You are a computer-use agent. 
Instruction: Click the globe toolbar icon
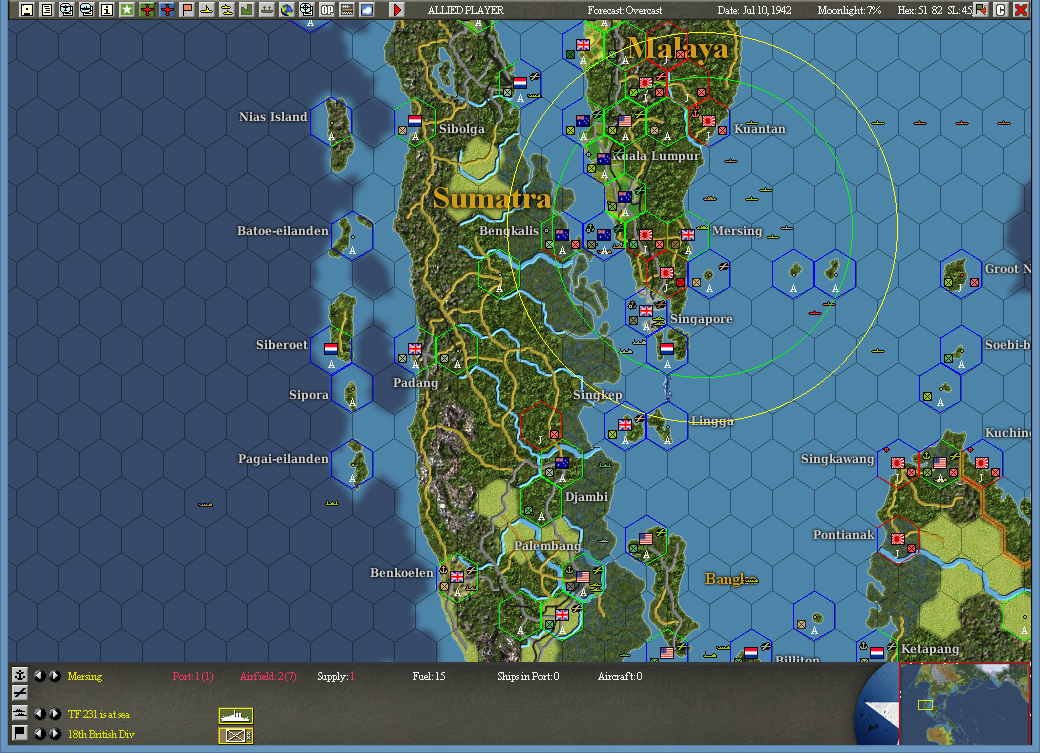pos(287,9)
